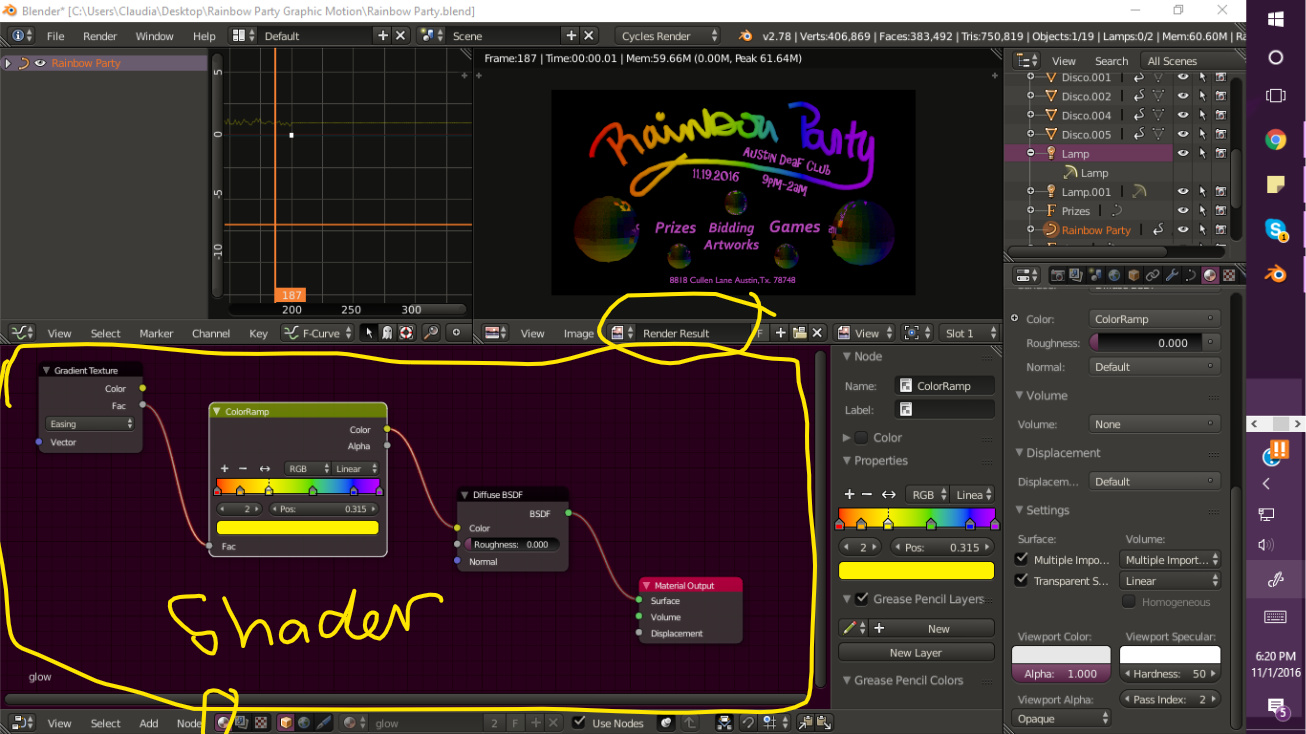Open the Slot 1 render slot dropdown
Image resolution: width=1306 pixels, height=734 pixels.
pyautogui.click(x=968, y=333)
